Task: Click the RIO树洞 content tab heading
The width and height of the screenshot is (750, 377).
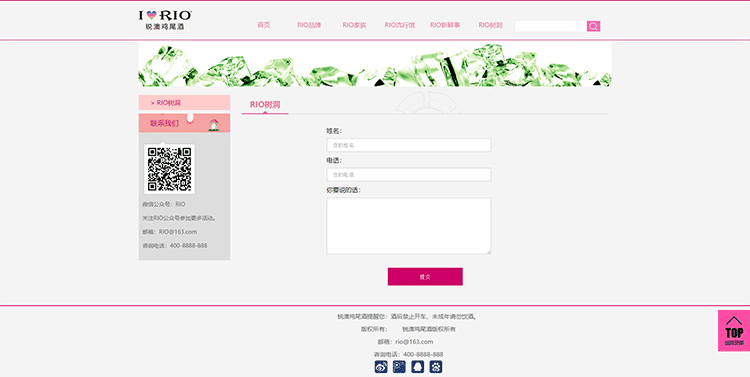Action: click(x=265, y=105)
